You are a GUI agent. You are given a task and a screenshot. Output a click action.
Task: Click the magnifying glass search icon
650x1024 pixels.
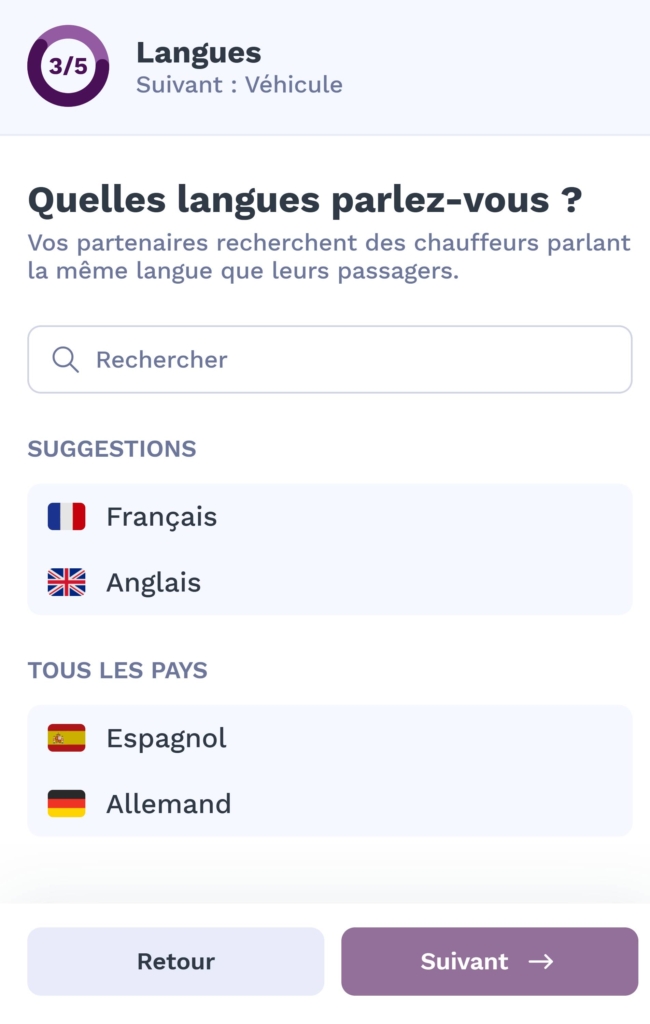pyautogui.click(x=65, y=360)
